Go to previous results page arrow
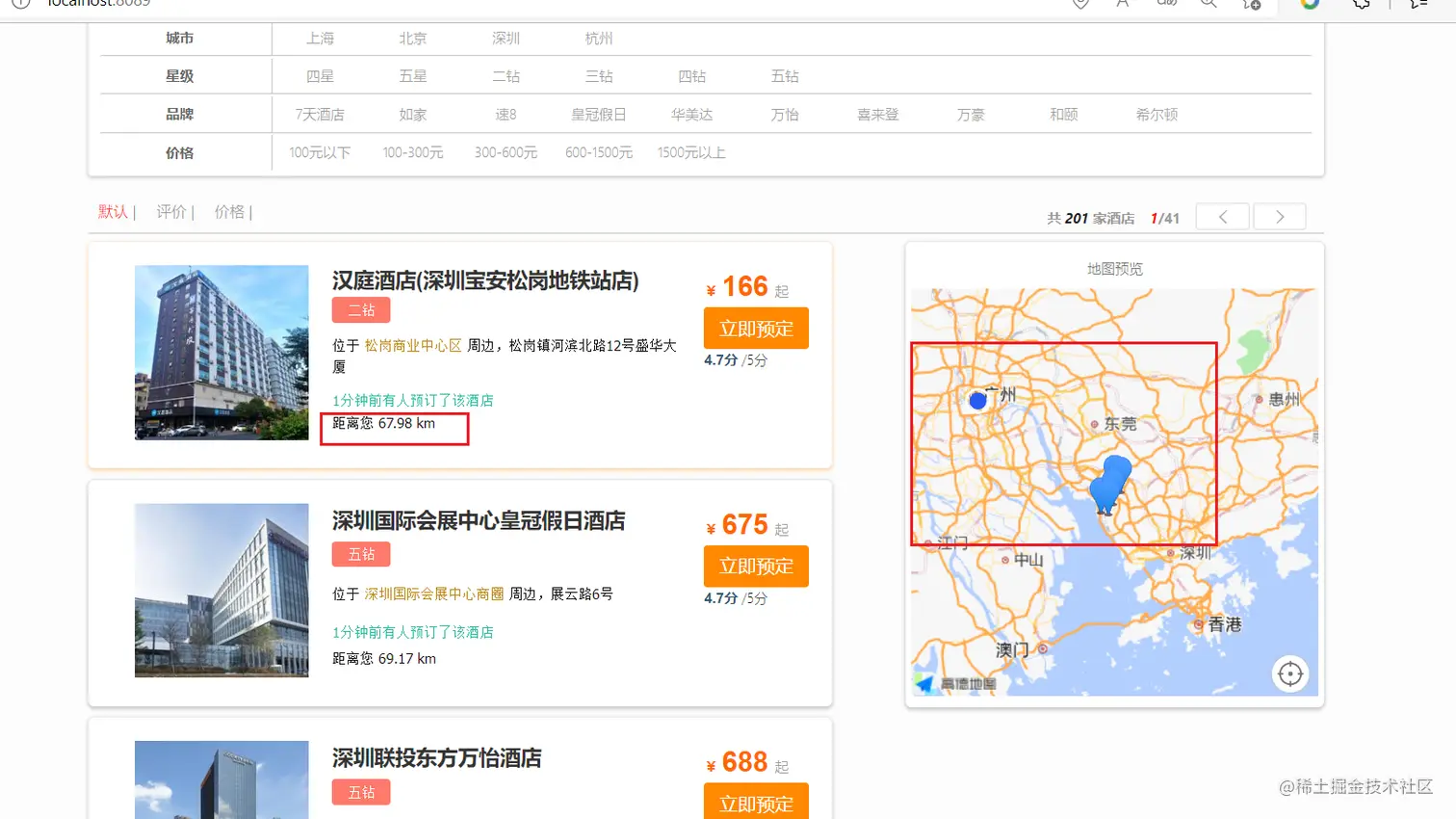The height and width of the screenshot is (819, 1456). coord(1223,217)
